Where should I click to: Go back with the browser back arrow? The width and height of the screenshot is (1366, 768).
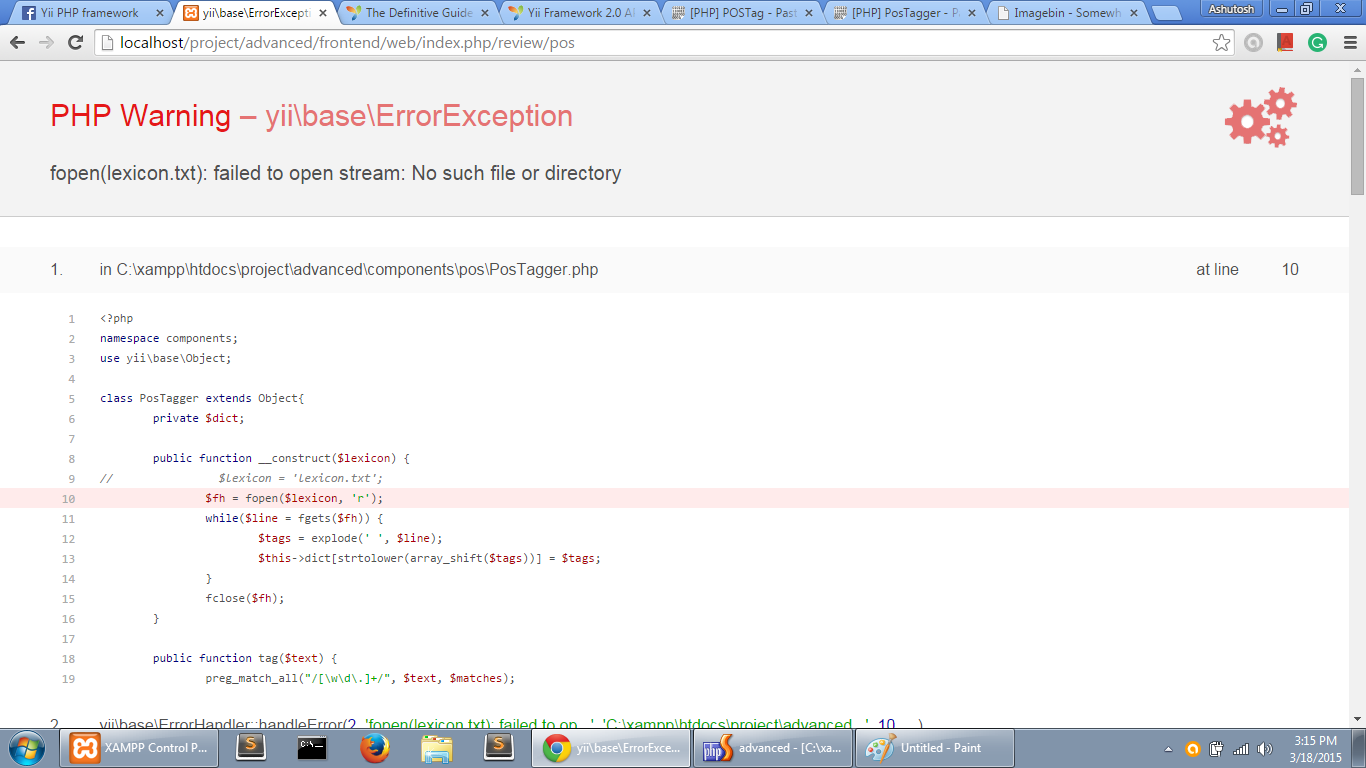(17, 43)
